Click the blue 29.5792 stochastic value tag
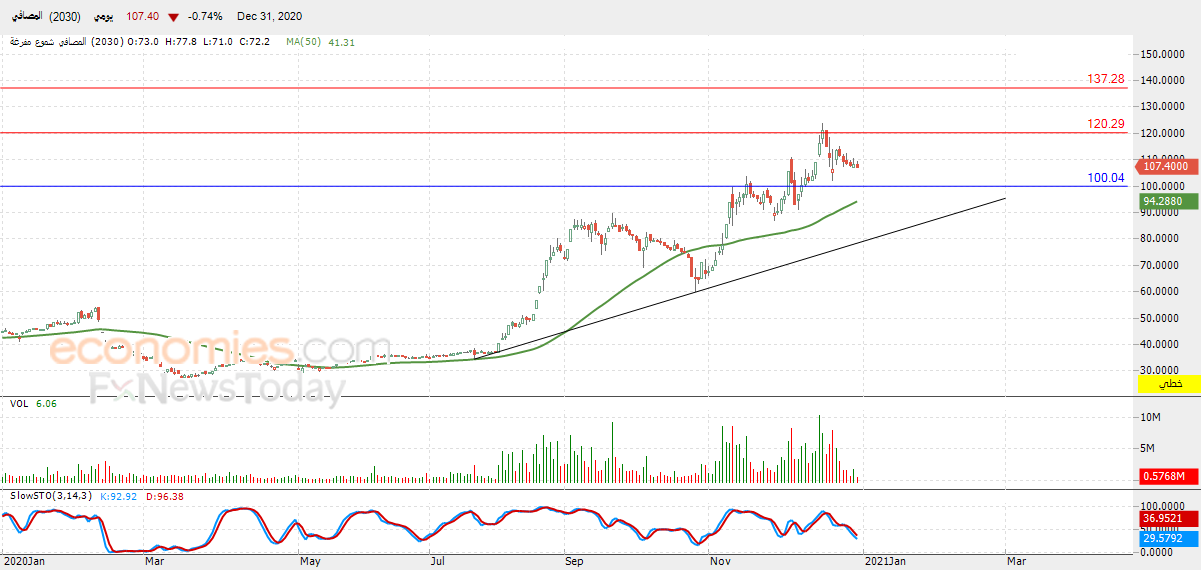The image size is (1201, 570). pyautogui.click(x=1164, y=539)
